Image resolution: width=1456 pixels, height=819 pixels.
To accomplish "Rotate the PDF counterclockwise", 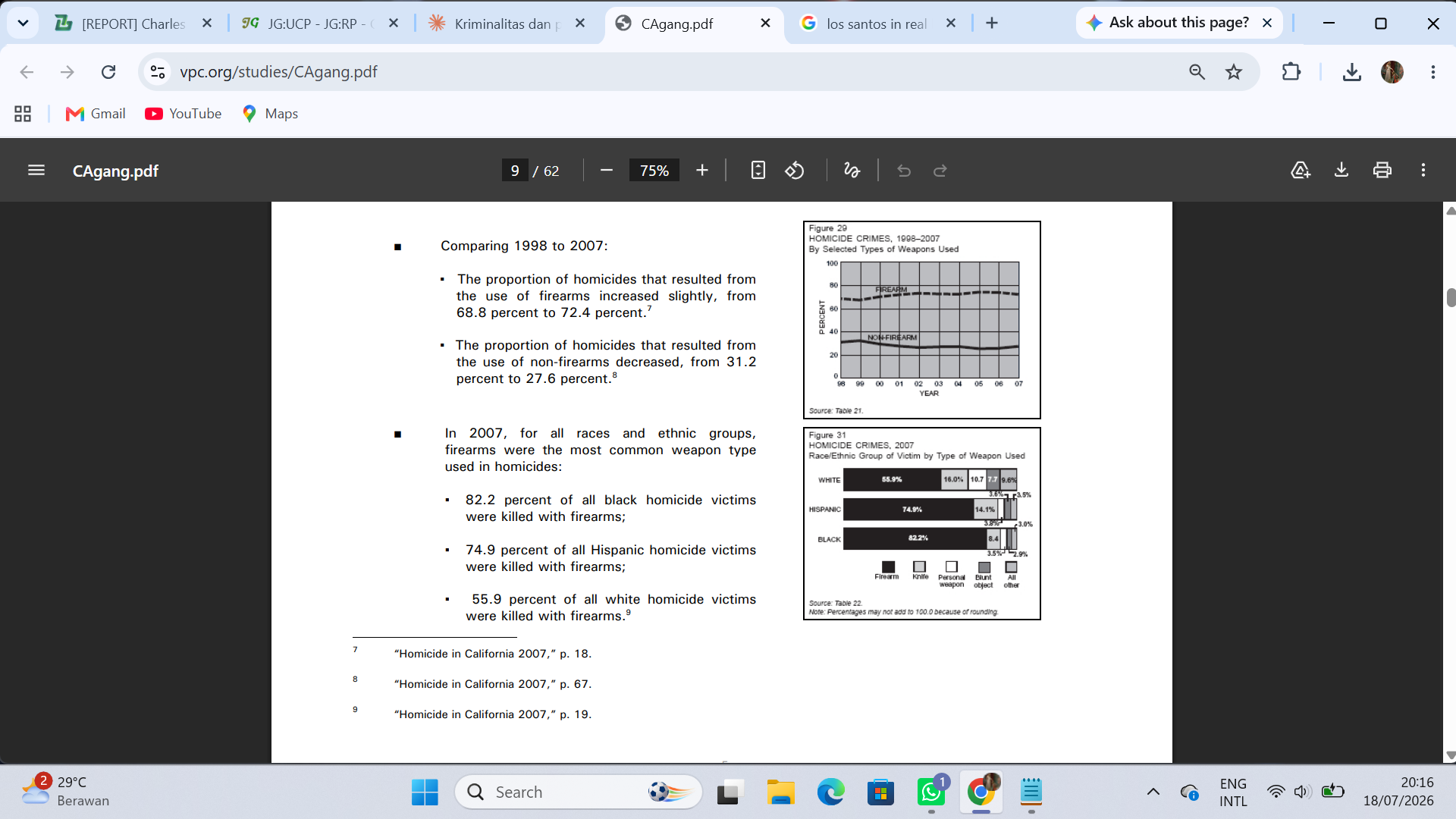I will [794, 171].
